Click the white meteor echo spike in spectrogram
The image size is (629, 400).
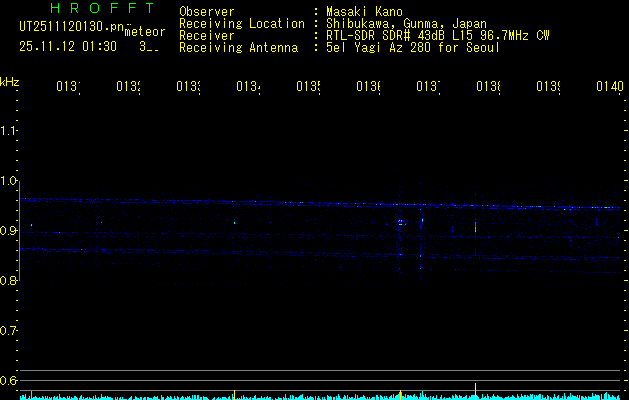point(475,227)
